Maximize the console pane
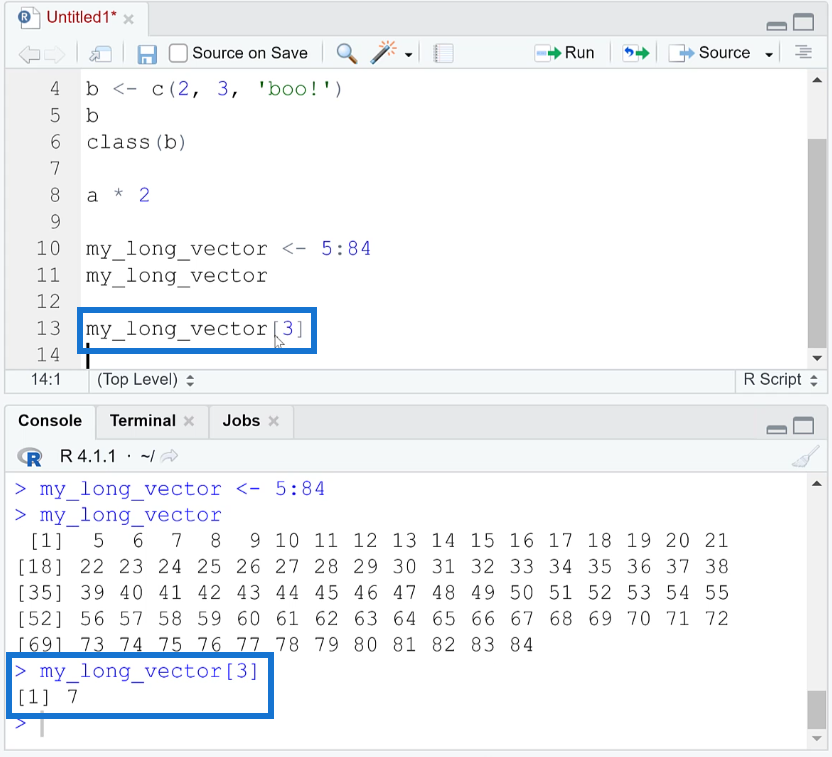This screenshot has width=832, height=757. [804, 425]
